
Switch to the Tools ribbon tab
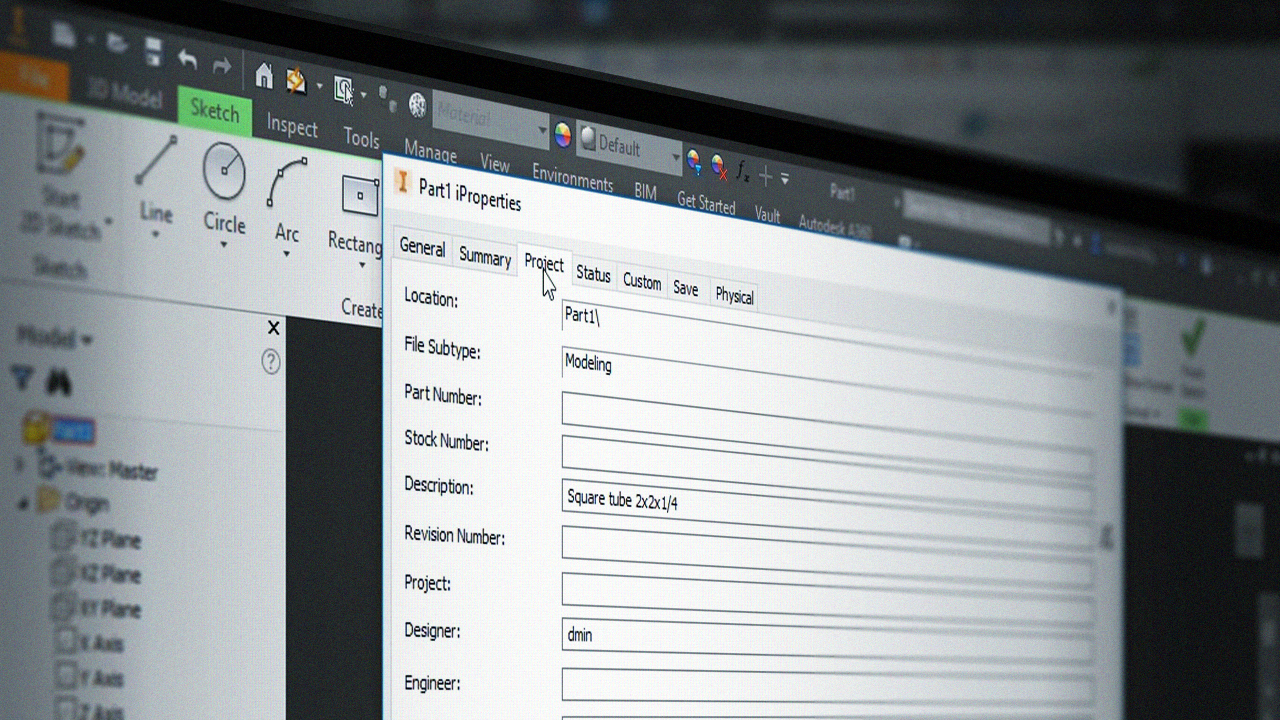361,137
